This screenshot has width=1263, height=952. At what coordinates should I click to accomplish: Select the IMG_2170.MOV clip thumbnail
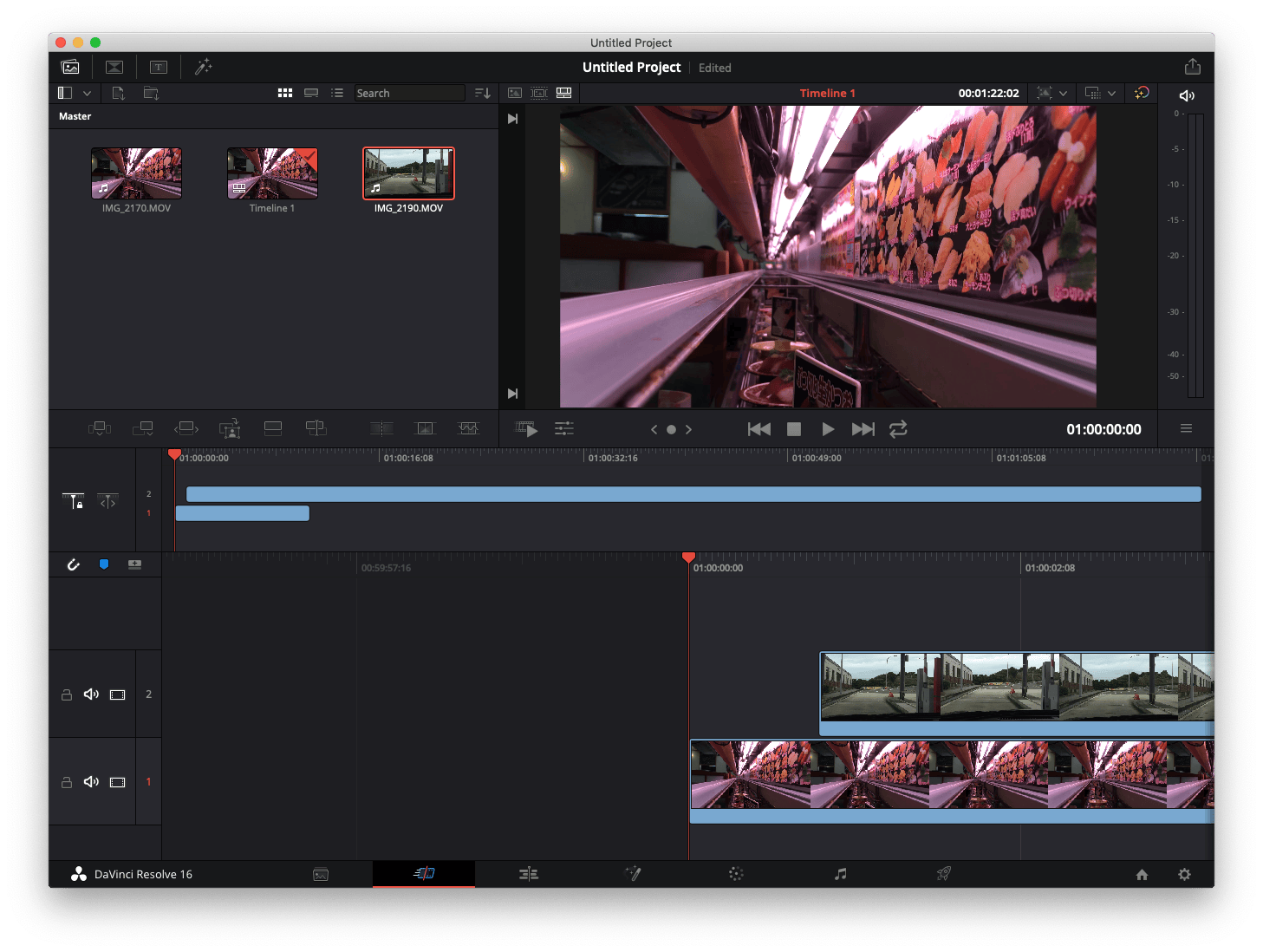pos(136,173)
